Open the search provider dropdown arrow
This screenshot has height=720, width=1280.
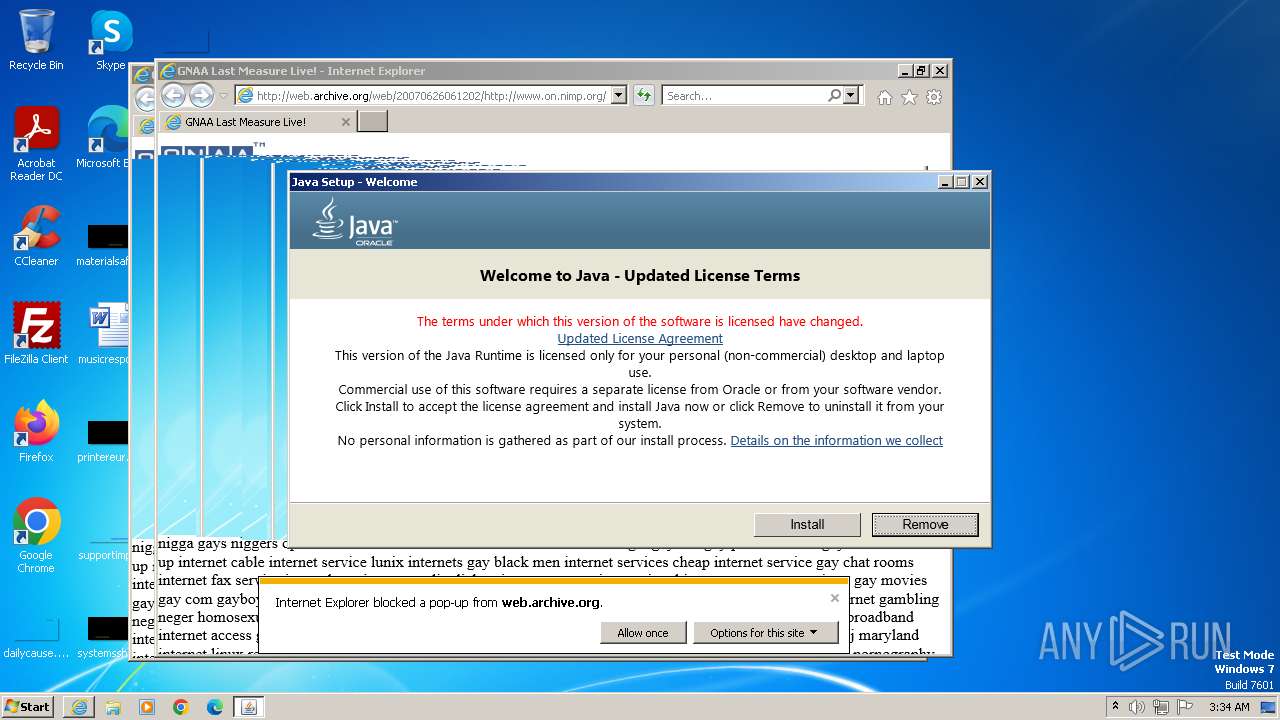851,96
